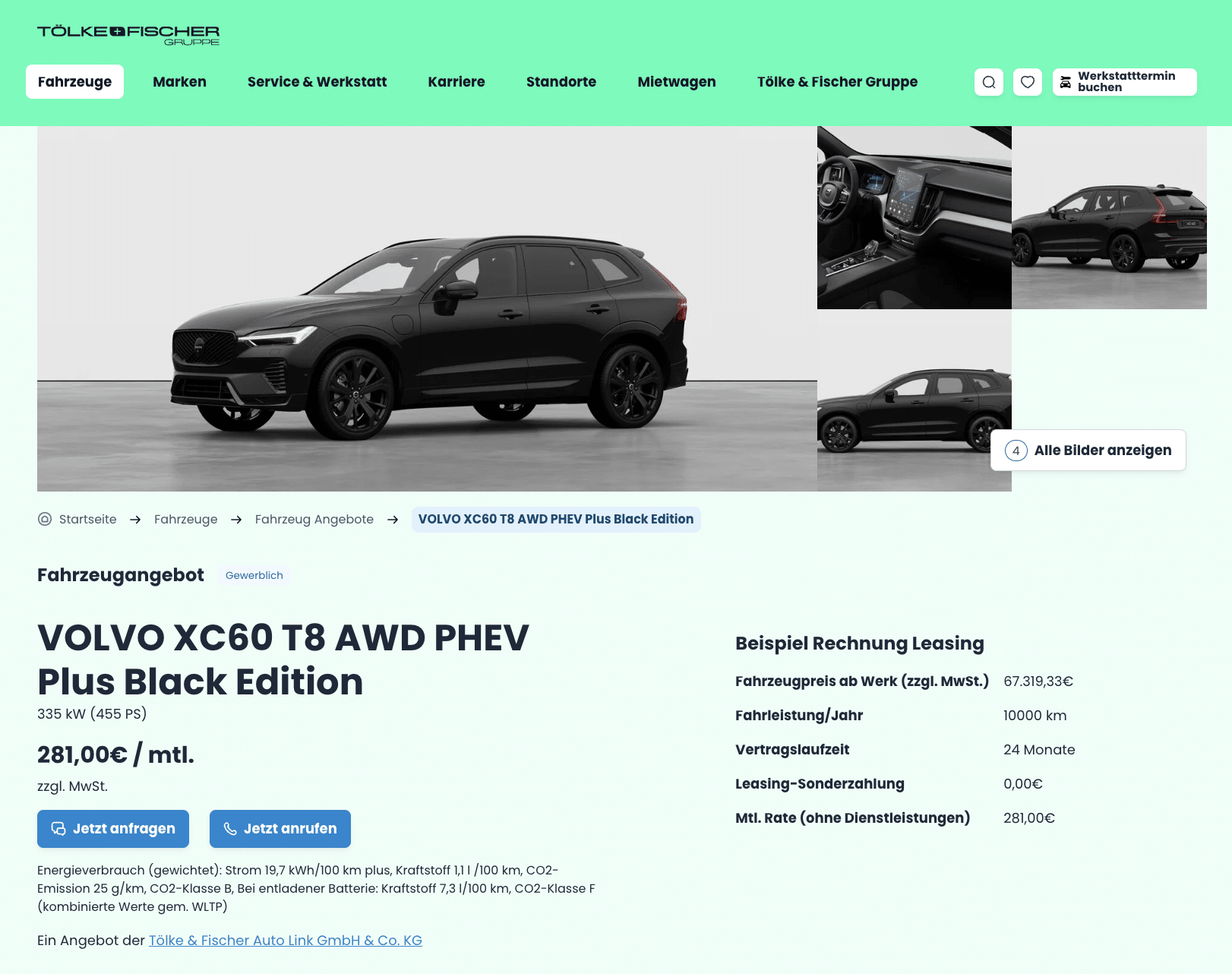This screenshot has width=1232, height=974.
Task: Open Service & Werkstatt menu
Action: (317, 82)
